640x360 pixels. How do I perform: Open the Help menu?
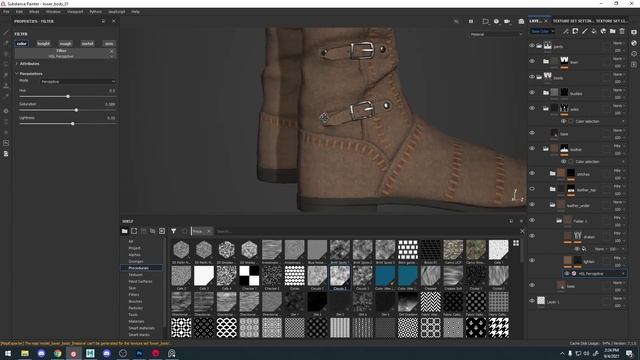[136, 12]
